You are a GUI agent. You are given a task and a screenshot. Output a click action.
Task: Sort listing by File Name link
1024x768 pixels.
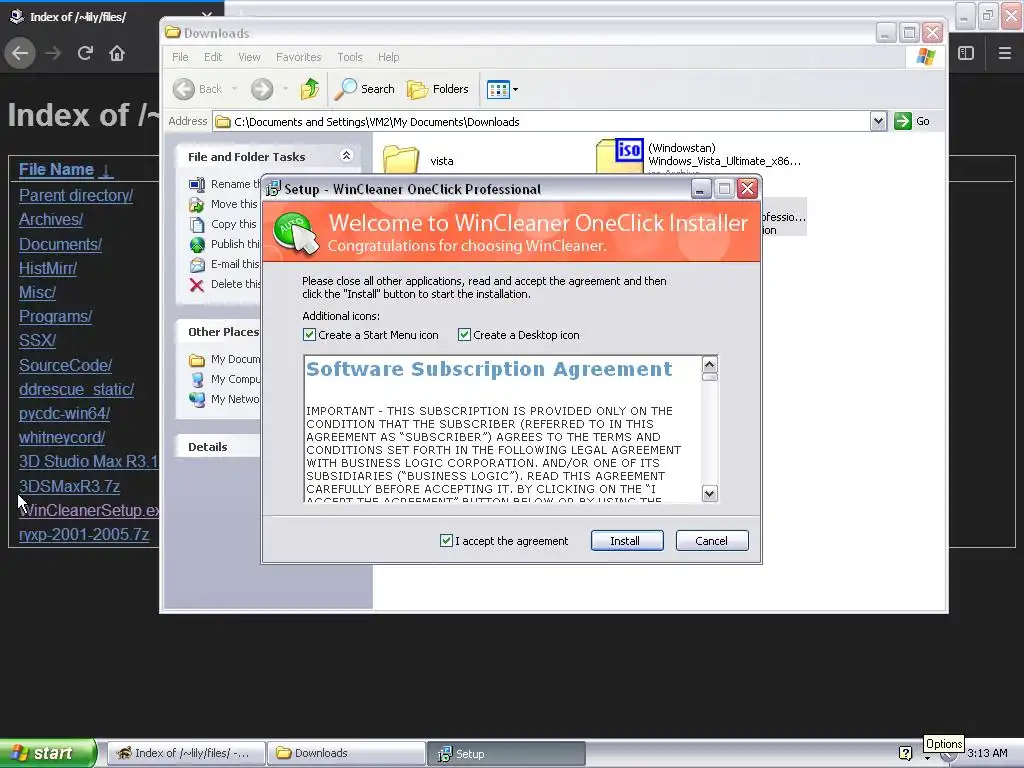56,170
